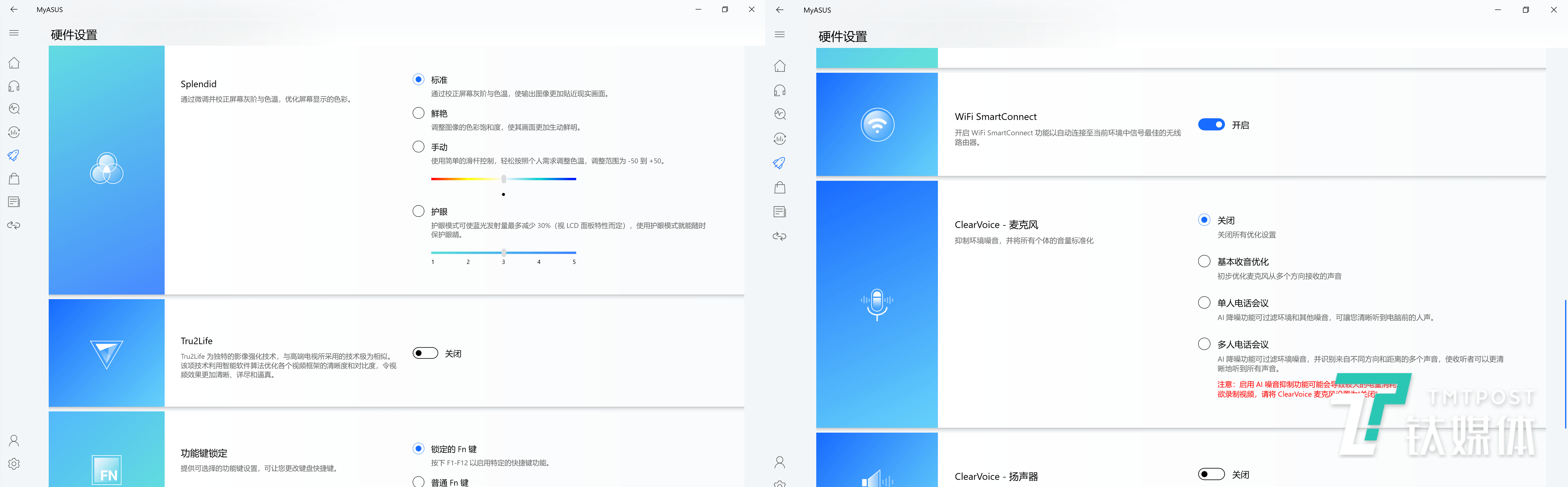Select 锁定的 Fn 键 radio button

click(418, 448)
